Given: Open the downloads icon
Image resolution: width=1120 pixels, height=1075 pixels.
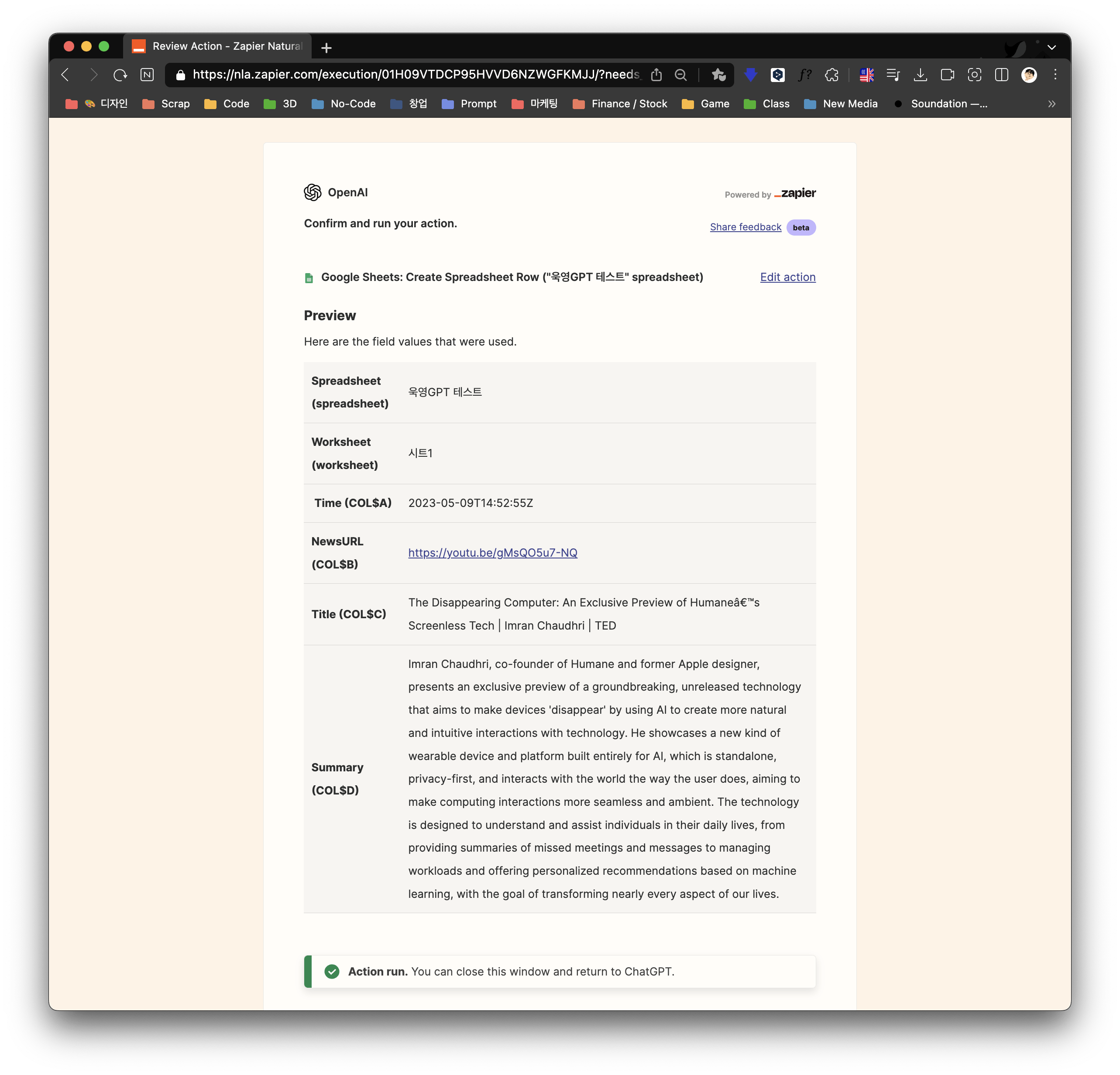Looking at the screenshot, I should [921, 75].
